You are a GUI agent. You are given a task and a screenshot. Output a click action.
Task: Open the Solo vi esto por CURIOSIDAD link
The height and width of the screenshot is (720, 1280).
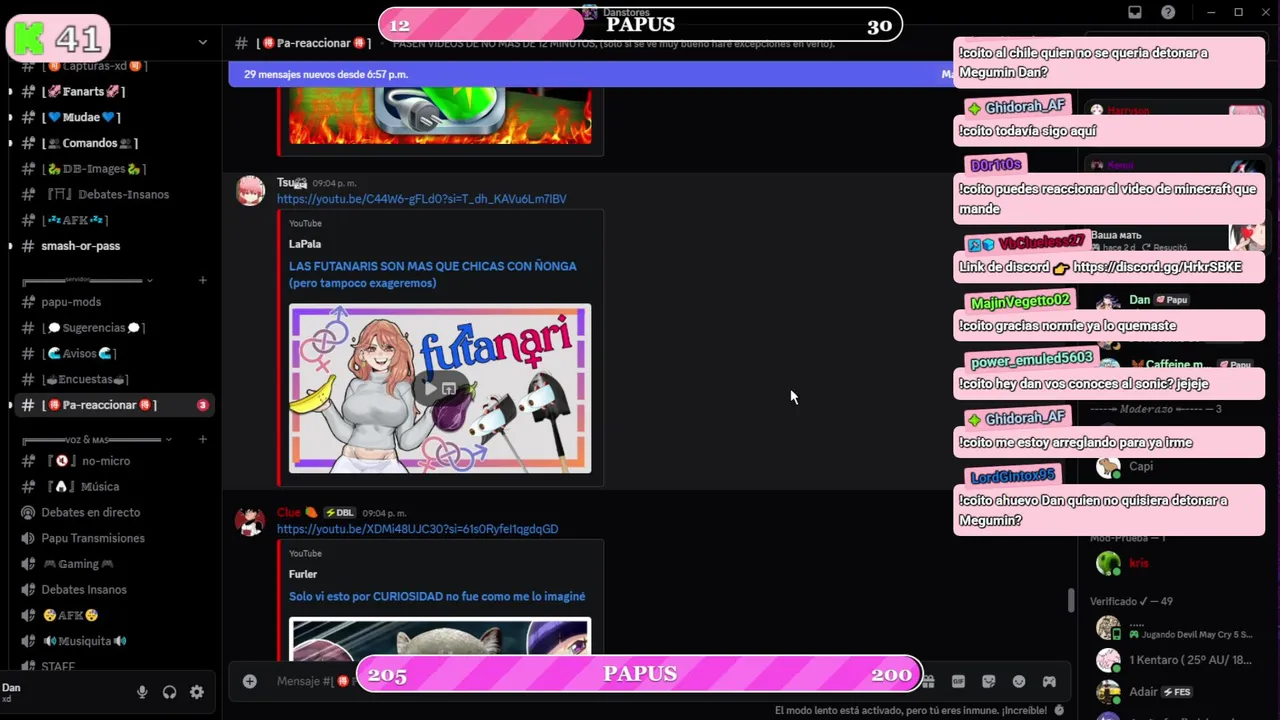437,596
